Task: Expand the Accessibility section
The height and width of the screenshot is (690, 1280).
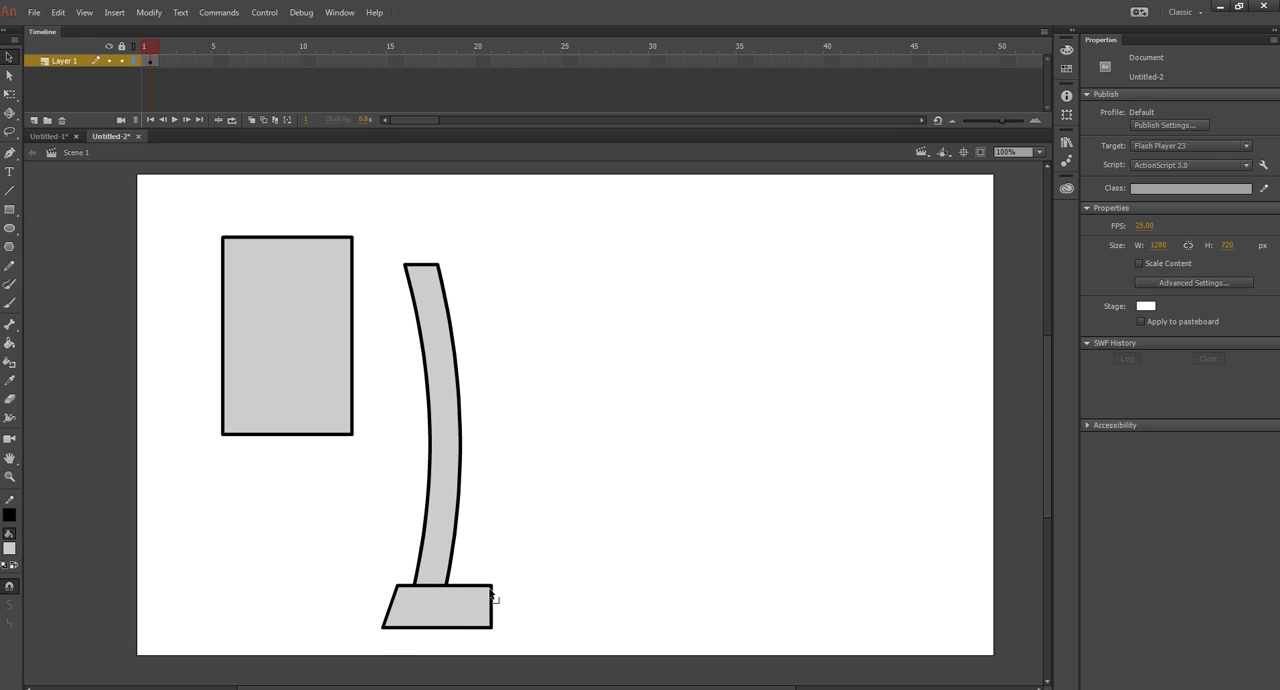Action: point(1087,425)
